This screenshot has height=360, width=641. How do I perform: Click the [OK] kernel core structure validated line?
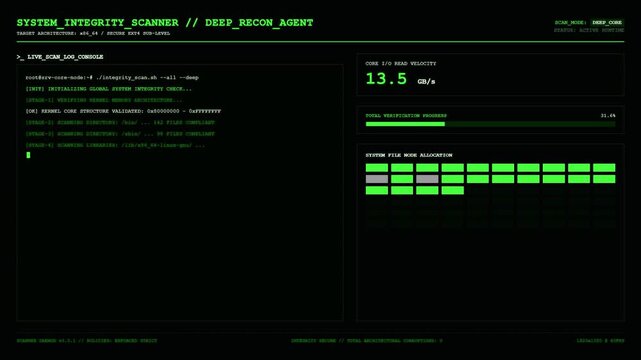click(123, 111)
